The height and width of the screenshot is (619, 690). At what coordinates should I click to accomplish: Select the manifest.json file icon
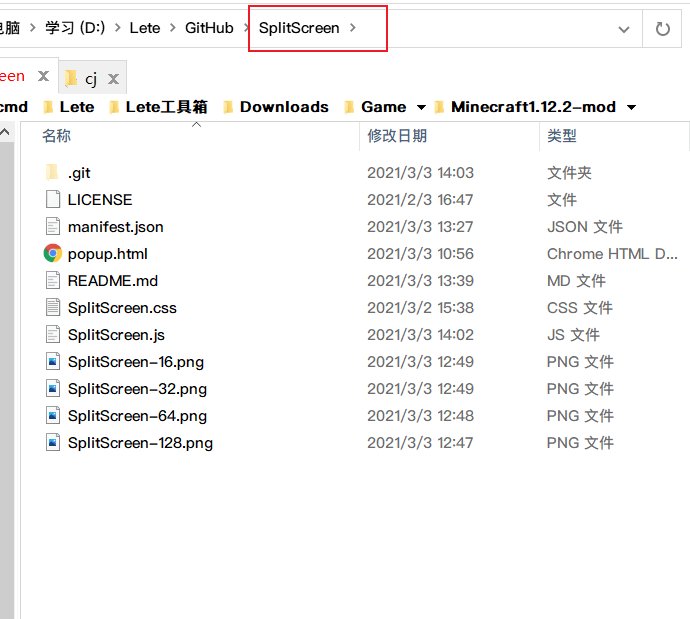[x=53, y=227]
